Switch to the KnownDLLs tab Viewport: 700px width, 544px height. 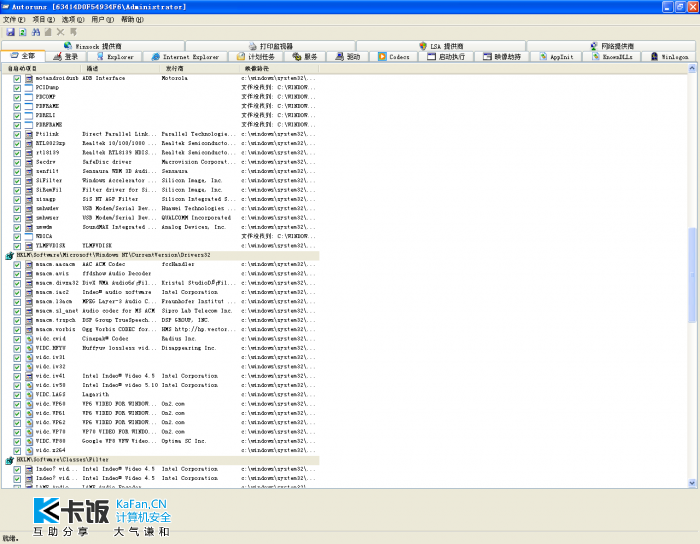(612, 57)
